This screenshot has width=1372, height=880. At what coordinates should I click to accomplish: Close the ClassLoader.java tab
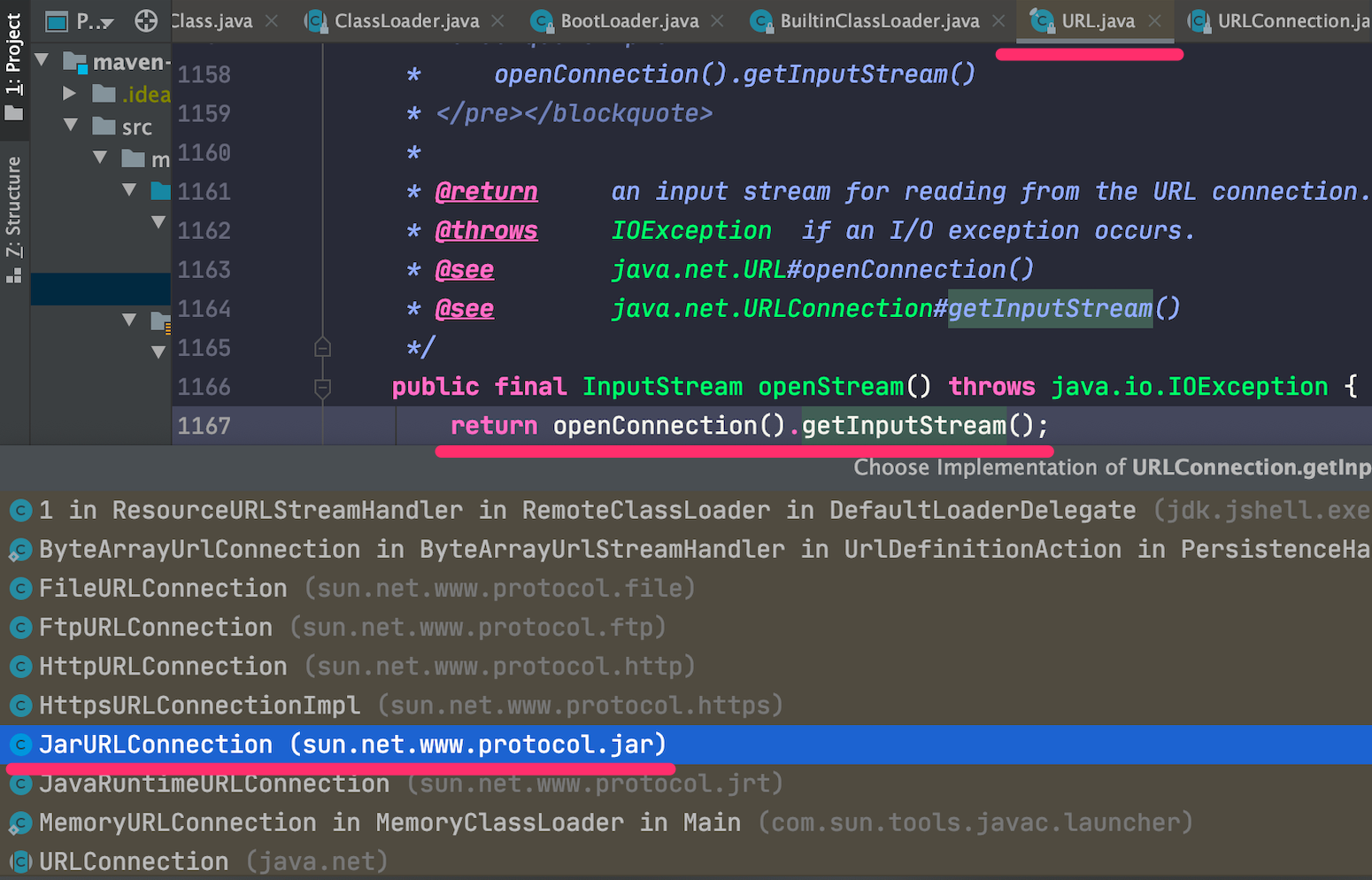point(498,20)
